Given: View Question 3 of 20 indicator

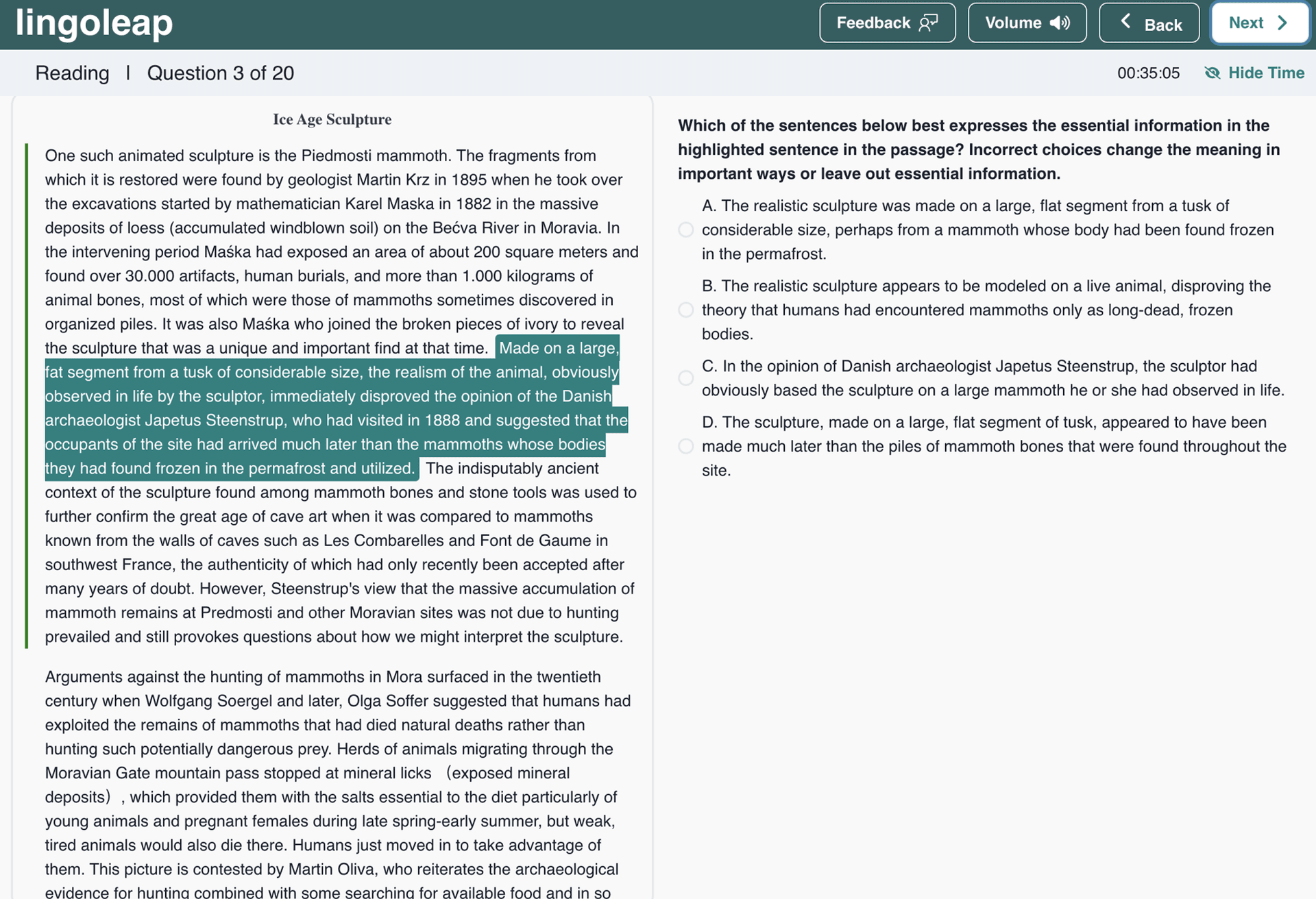Looking at the screenshot, I should coord(220,73).
